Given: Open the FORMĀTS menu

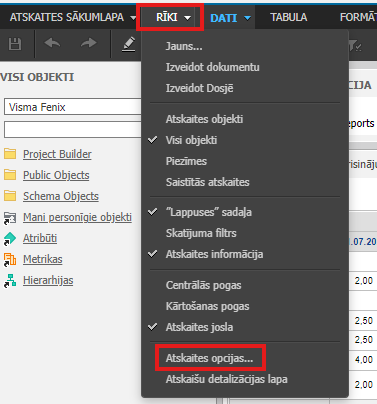Looking at the screenshot, I should [358, 17].
